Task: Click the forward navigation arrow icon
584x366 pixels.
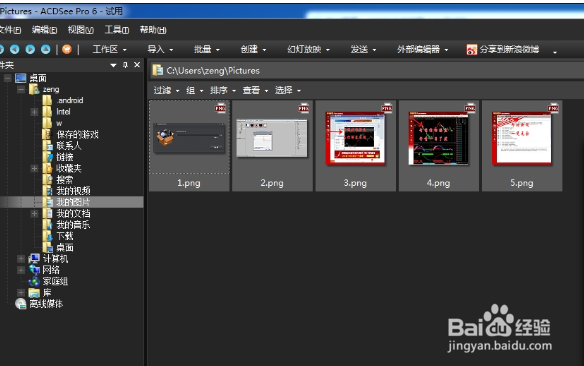Action: [x=30, y=49]
